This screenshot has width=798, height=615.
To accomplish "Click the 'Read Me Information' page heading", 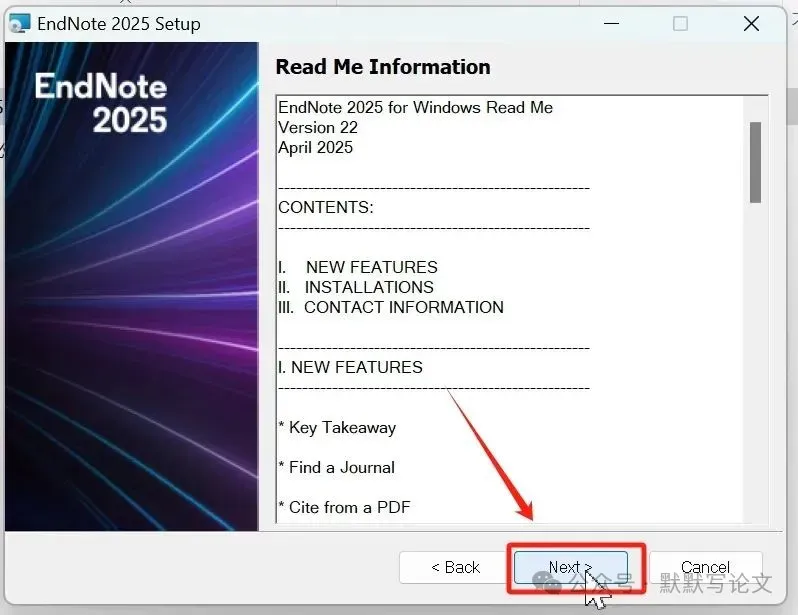I will 383,67.
